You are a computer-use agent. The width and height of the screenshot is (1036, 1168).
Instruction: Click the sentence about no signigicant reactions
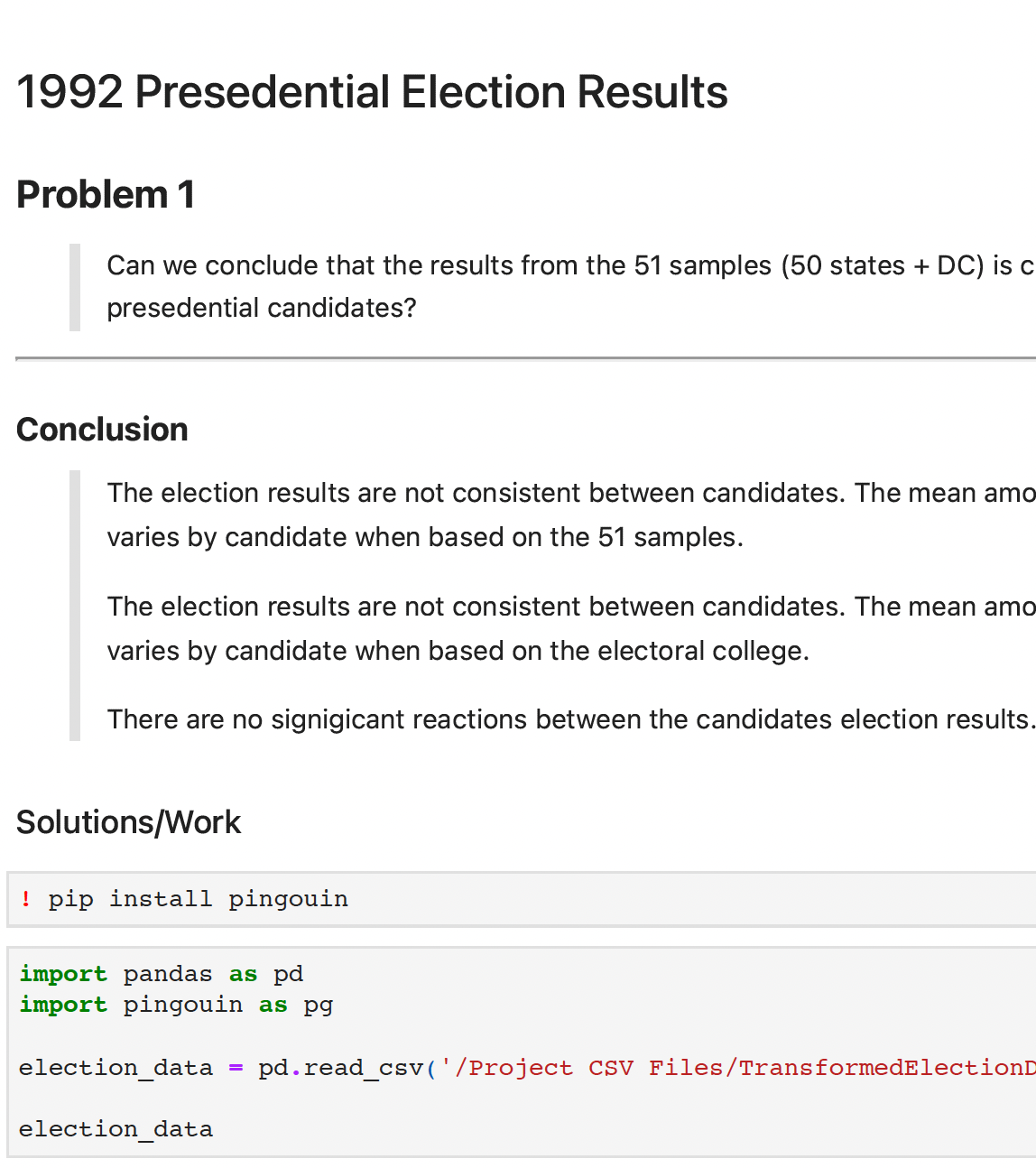[569, 719]
